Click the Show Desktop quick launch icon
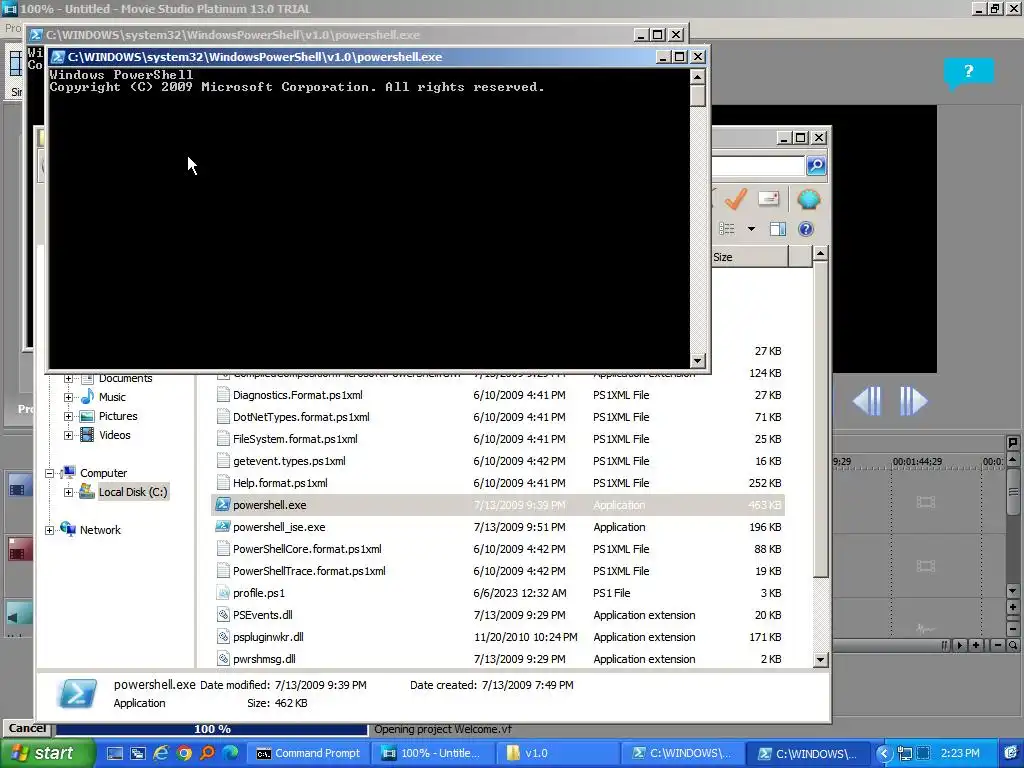The image size is (1024, 768). click(x=114, y=753)
